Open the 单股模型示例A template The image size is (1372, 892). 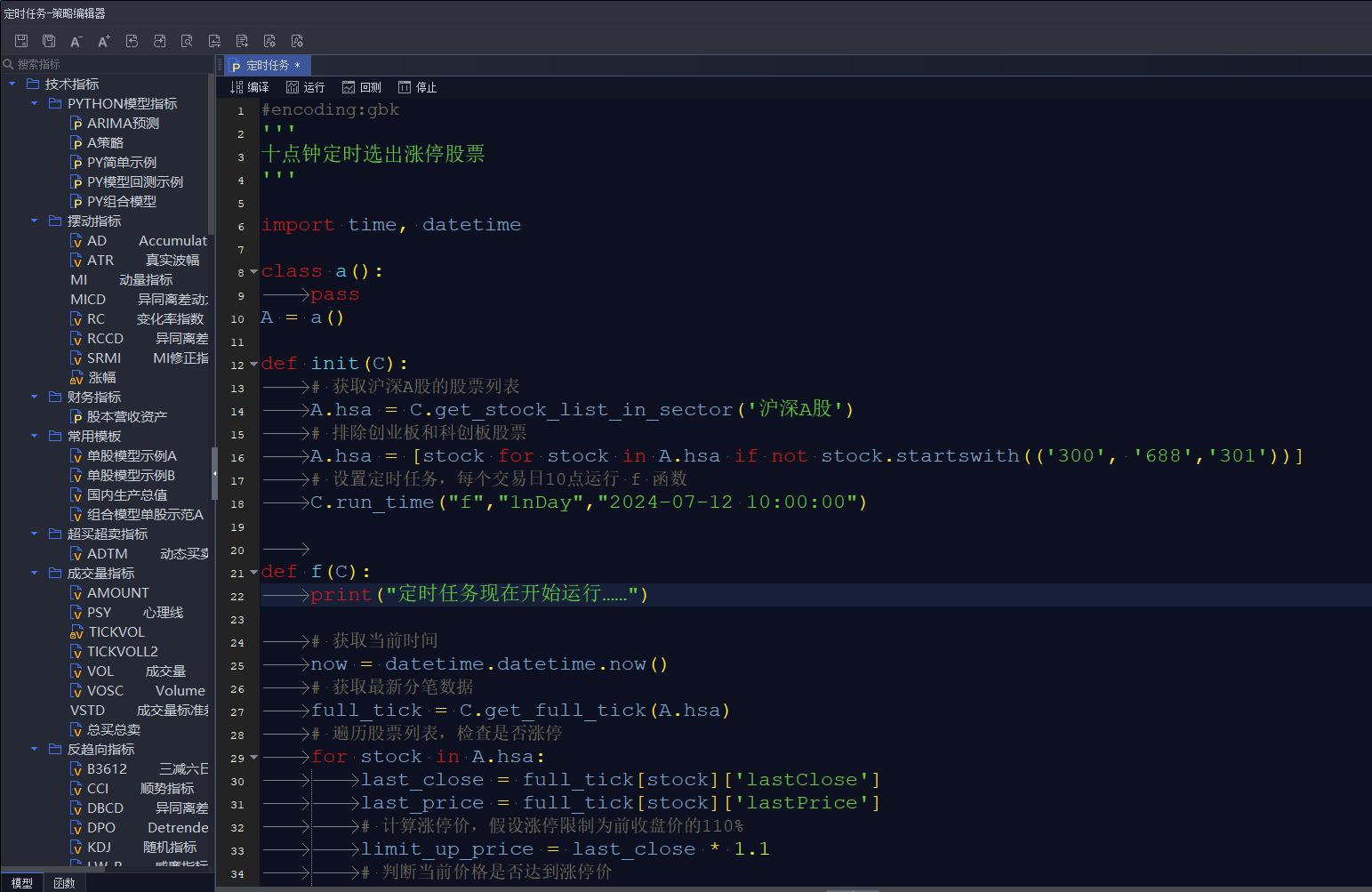[124, 455]
